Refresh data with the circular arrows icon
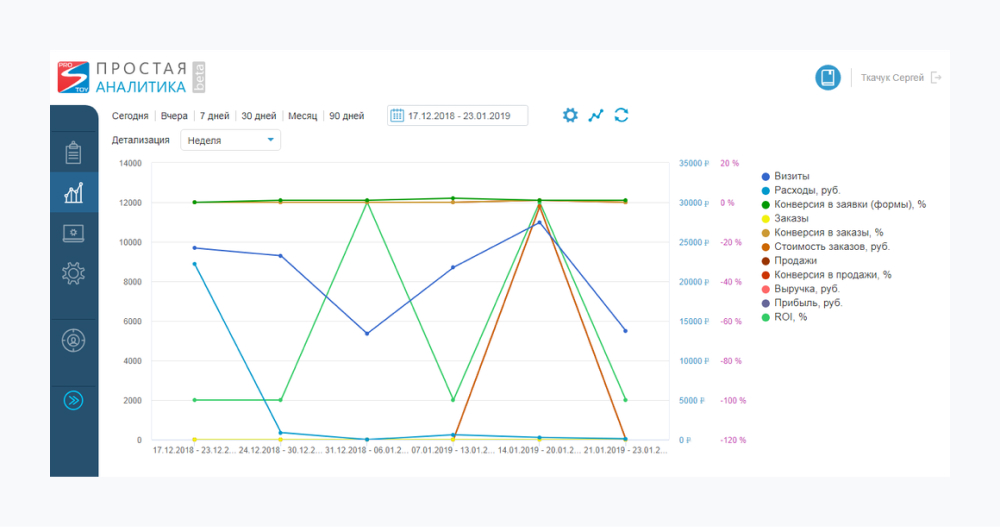This screenshot has height=527, width=1000. point(621,115)
